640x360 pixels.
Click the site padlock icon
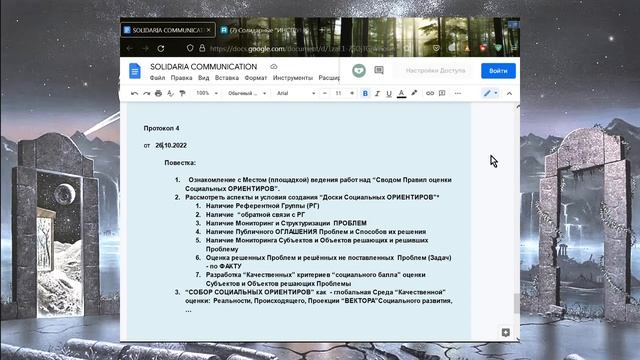[x=202, y=48]
